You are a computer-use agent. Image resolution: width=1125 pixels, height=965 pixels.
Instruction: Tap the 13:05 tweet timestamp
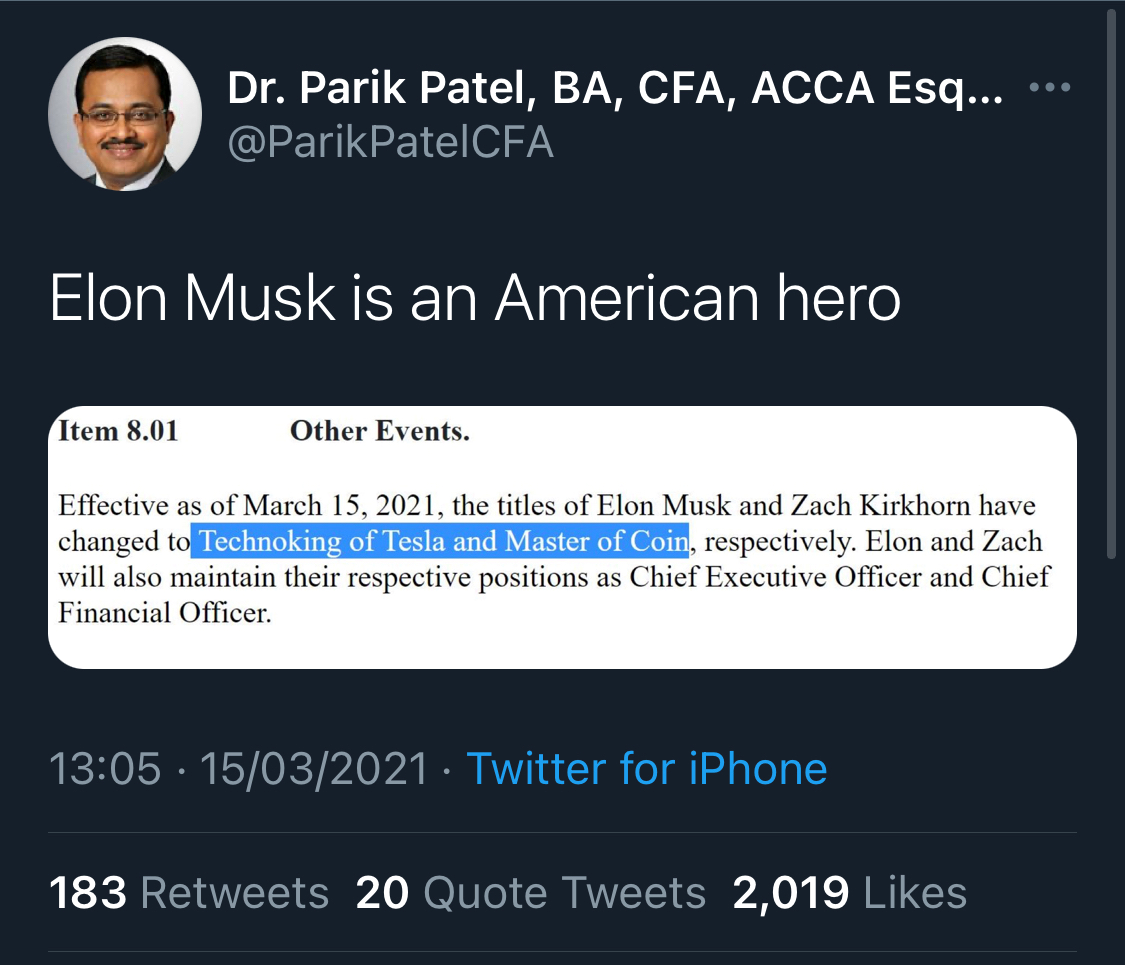(x=105, y=769)
